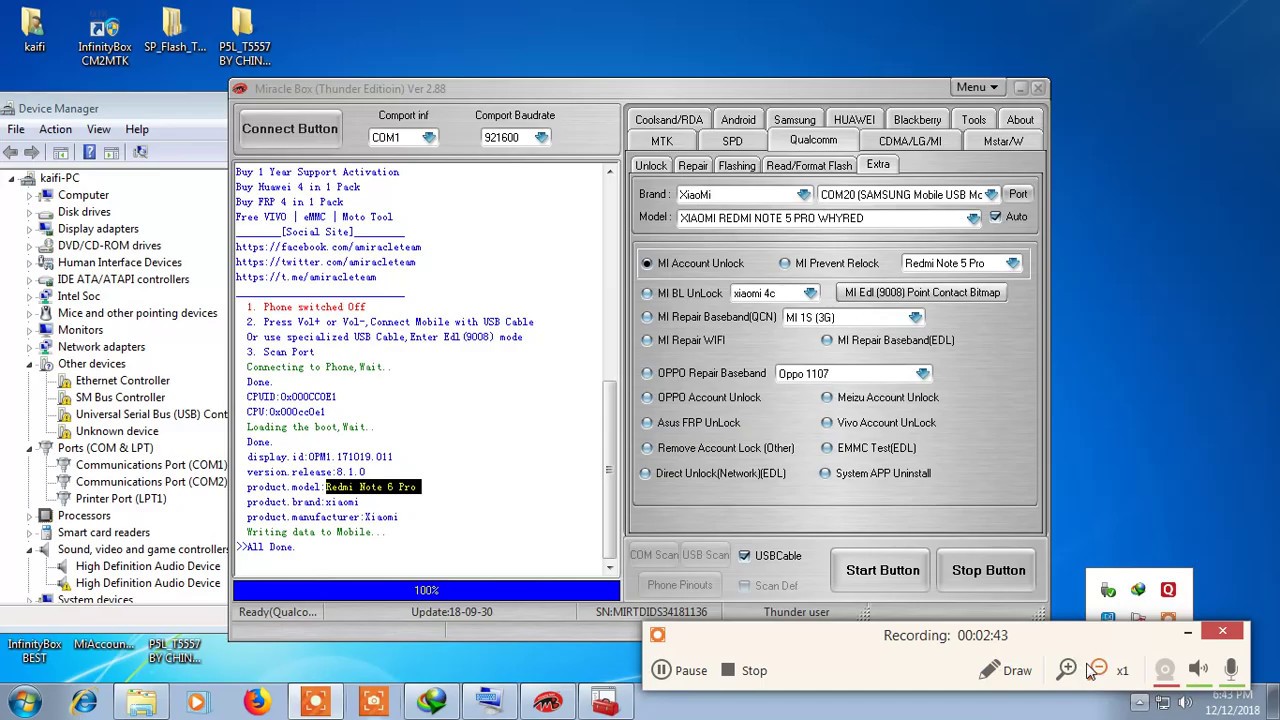Image resolution: width=1280 pixels, height=720 pixels.
Task: Select OPPO Repair Baseband radio button
Action: (647, 373)
